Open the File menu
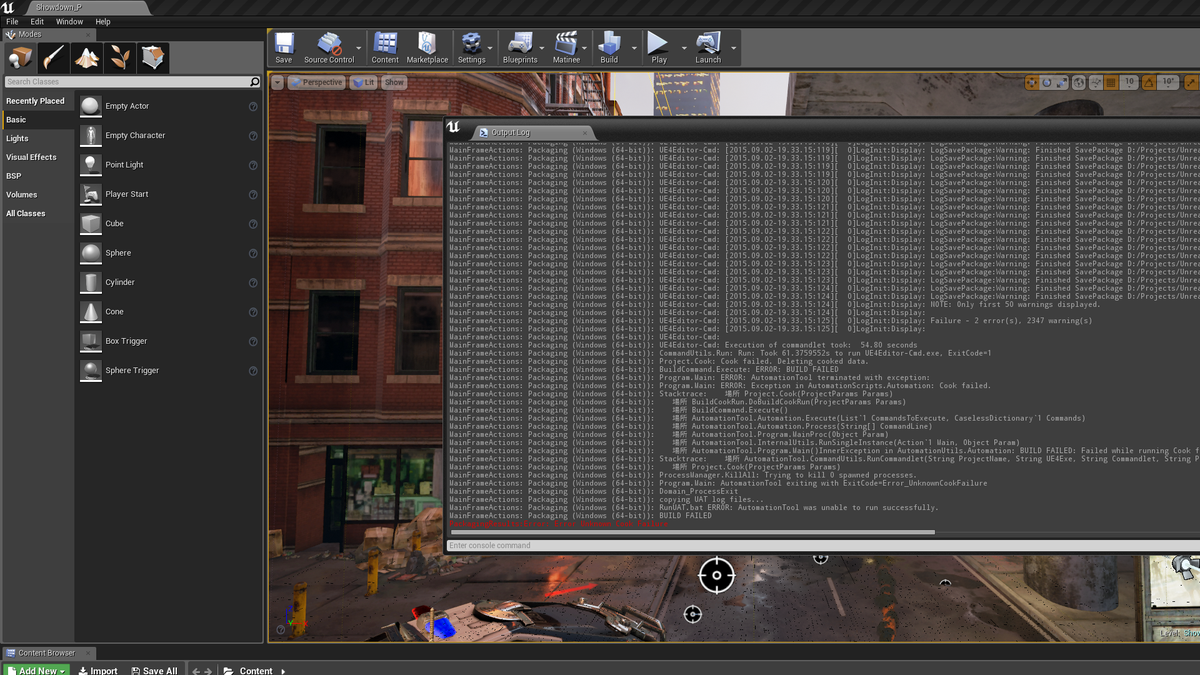This screenshot has height=675, width=1200. [12, 21]
